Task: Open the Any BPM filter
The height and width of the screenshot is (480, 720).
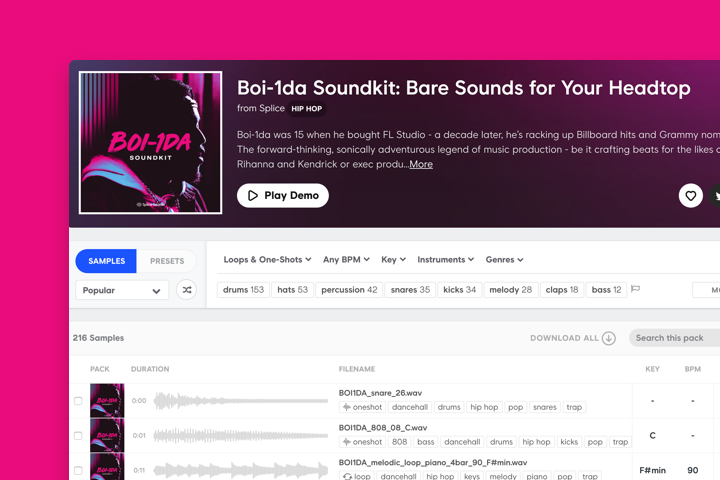Action: click(x=346, y=260)
